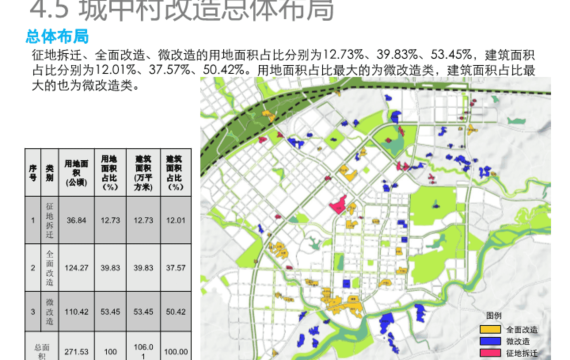570x360 pixels.
Task: Click the 征地拆迁 category cell in row 1
Action: point(49,220)
